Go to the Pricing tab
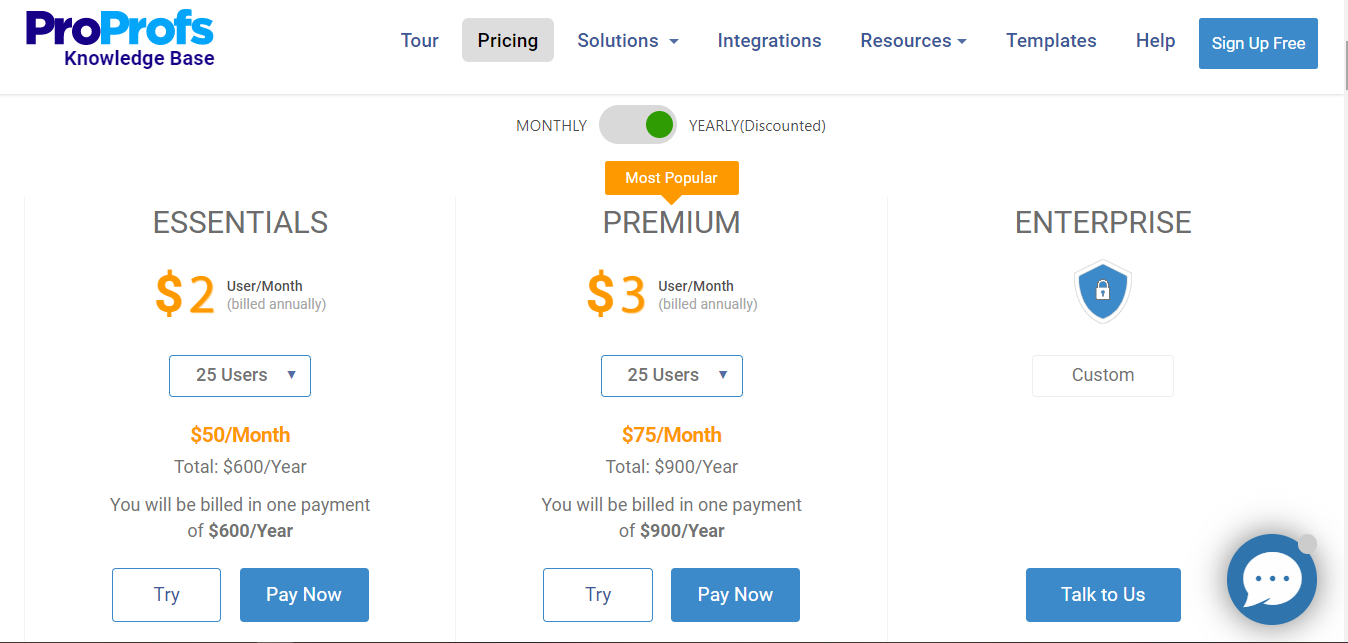The image size is (1348, 643). point(508,40)
